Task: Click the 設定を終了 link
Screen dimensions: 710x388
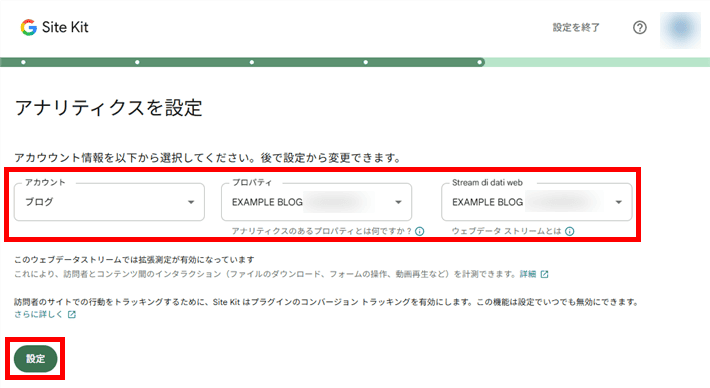Action: (576, 28)
